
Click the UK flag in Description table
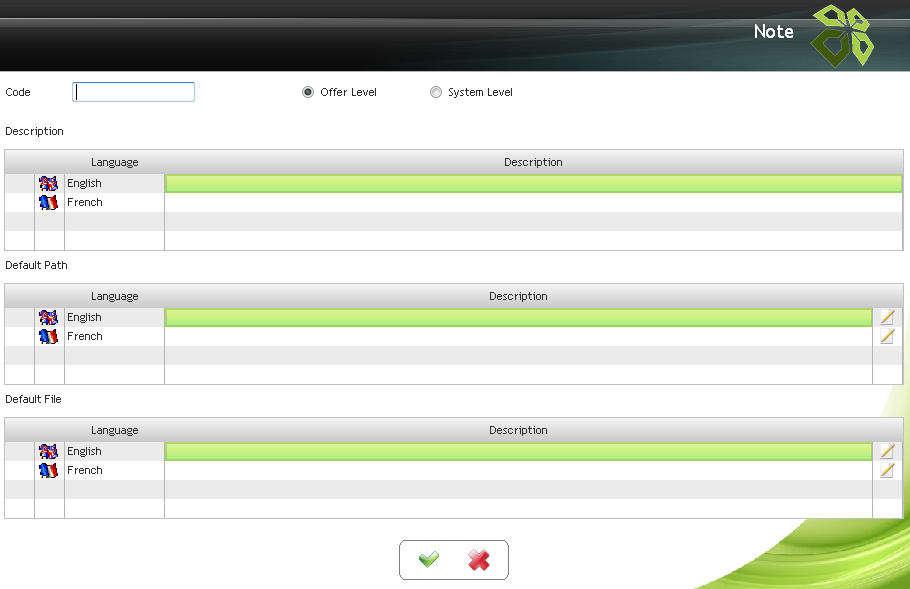click(49, 183)
